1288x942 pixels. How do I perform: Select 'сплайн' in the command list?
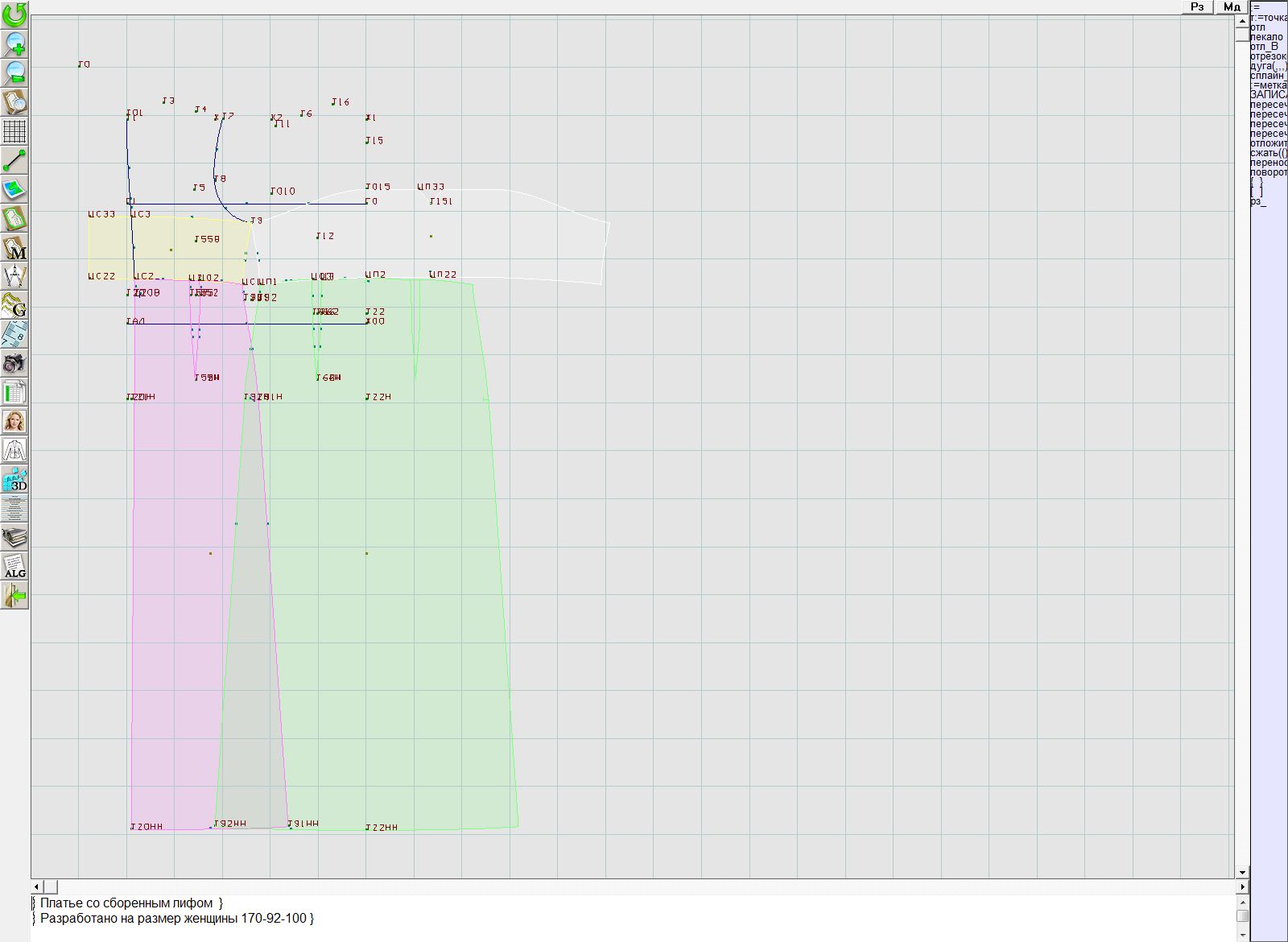[1268, 76]
